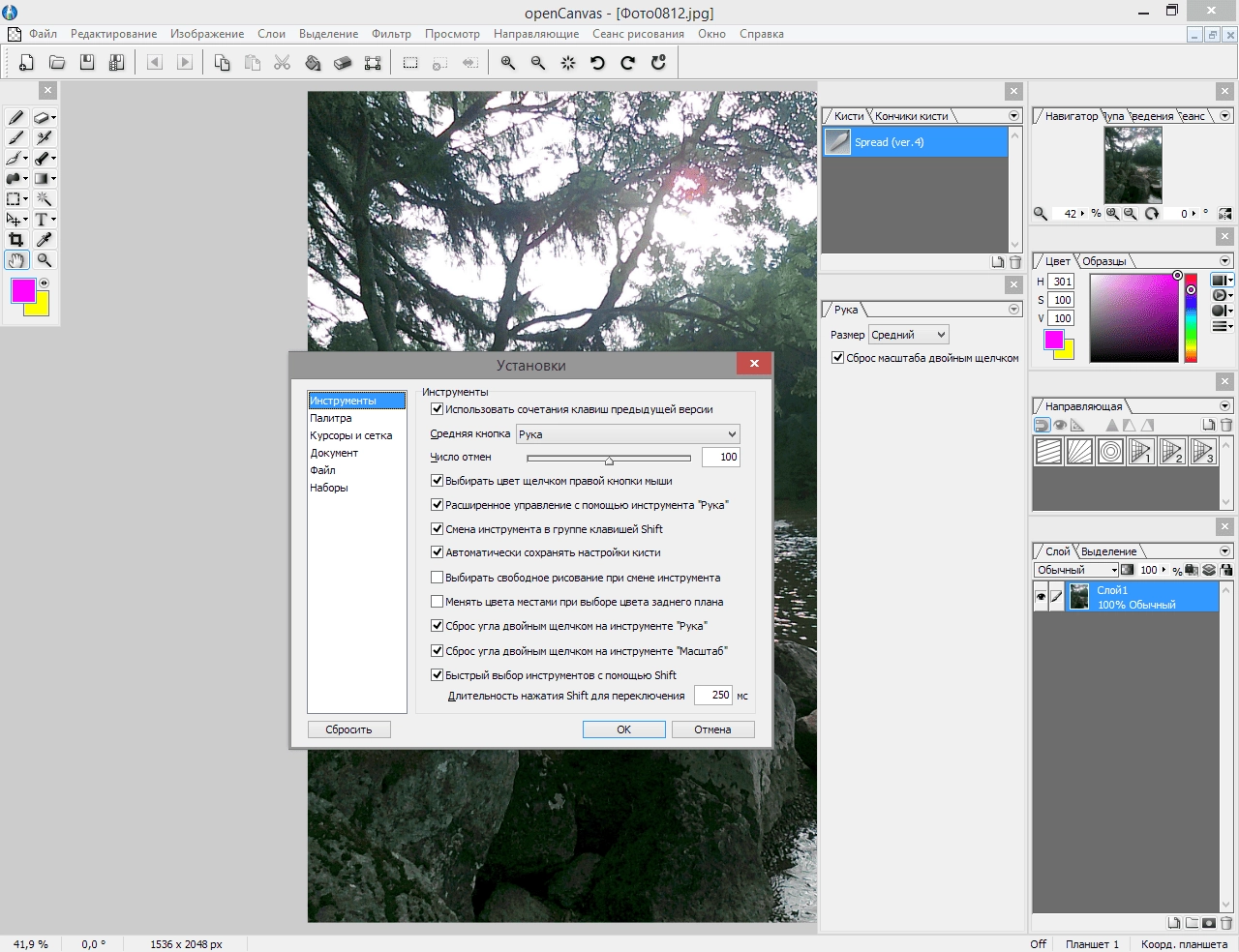Open blend mode Обычный dropdown
The image size is (1239, 952).
tap(1076, 570)
